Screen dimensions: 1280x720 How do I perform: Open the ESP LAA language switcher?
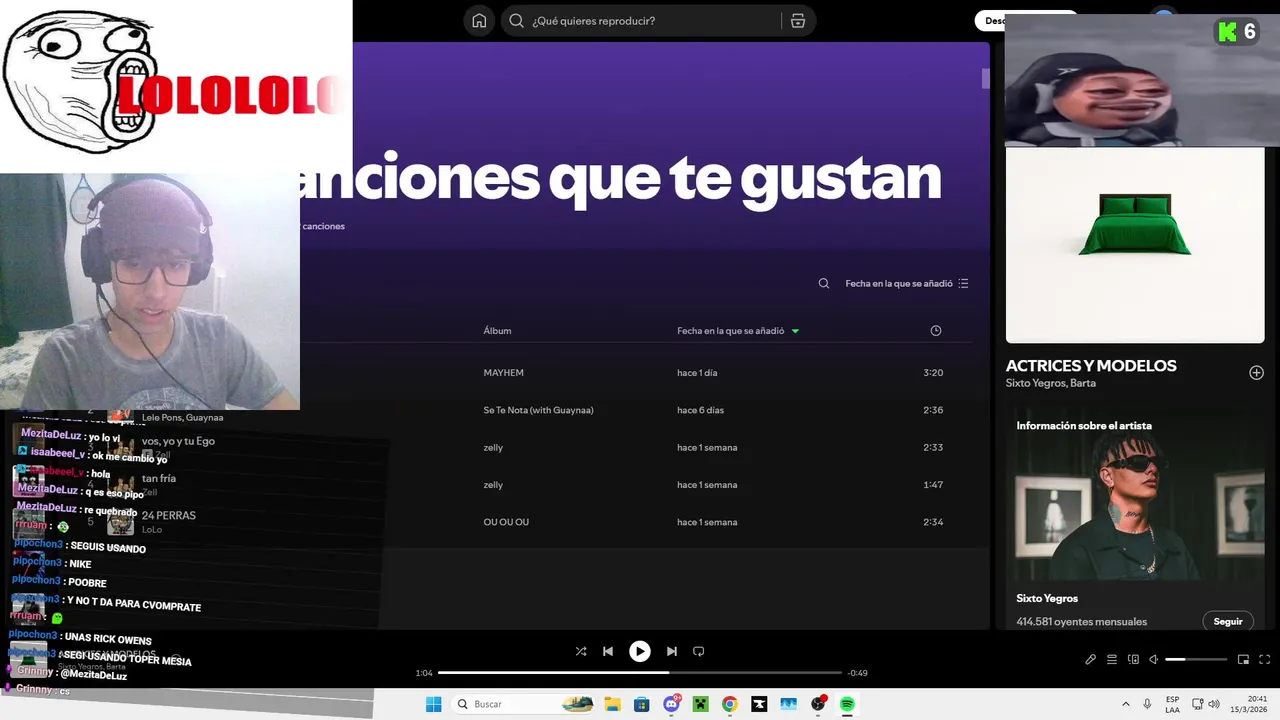coord(1172,704)
